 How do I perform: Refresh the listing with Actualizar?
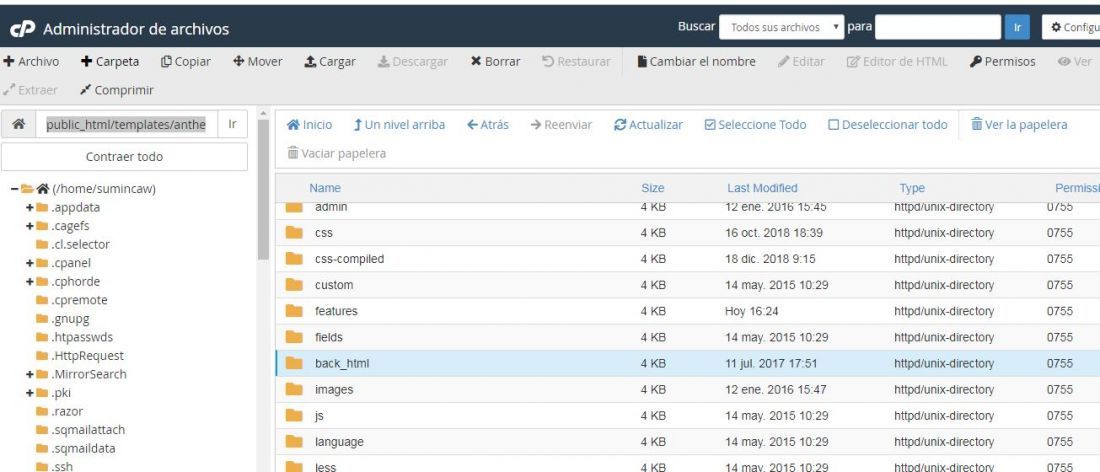[x=648, y=125]
